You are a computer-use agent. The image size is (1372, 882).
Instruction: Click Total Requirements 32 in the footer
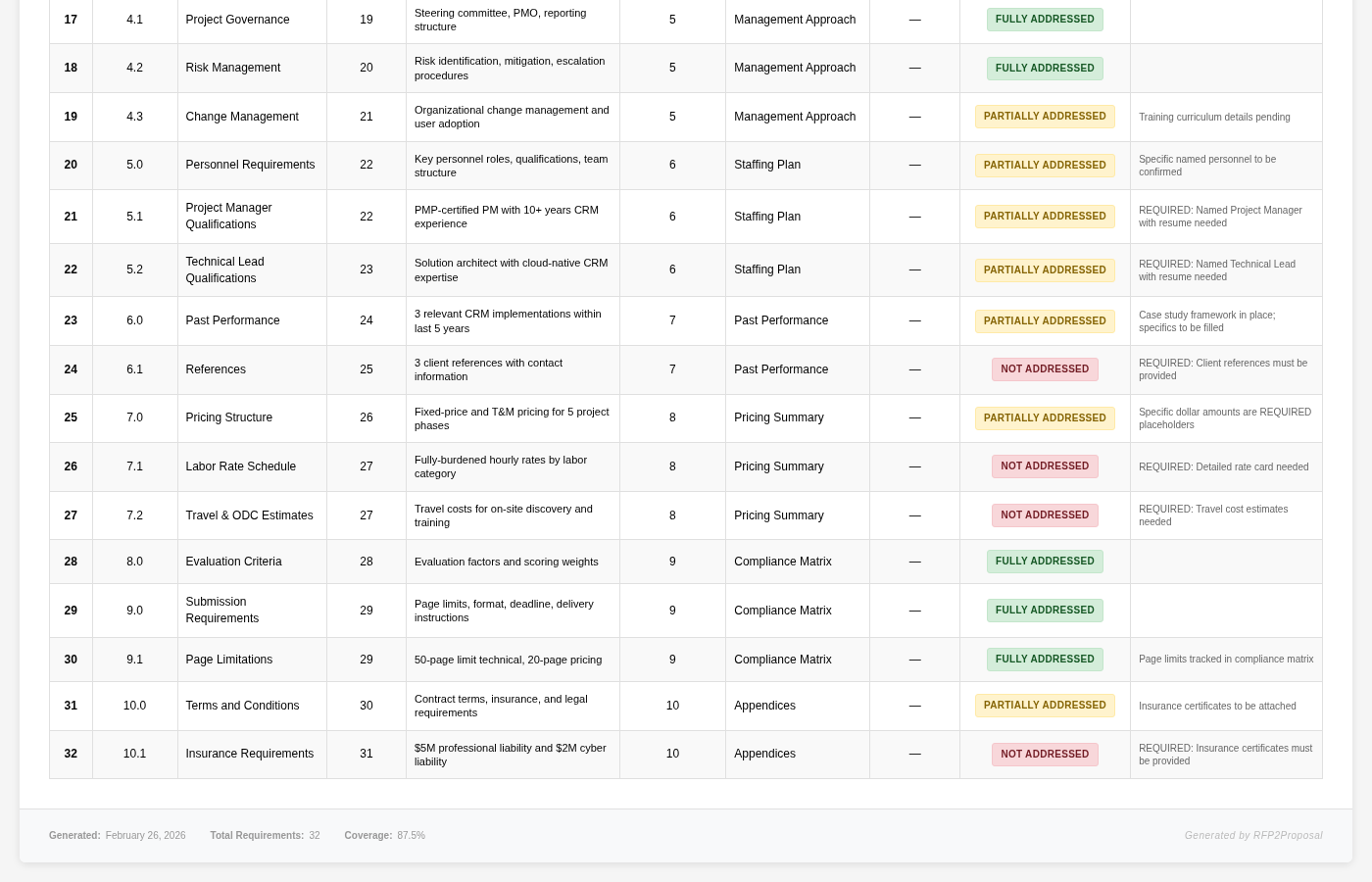coord(315,836)
